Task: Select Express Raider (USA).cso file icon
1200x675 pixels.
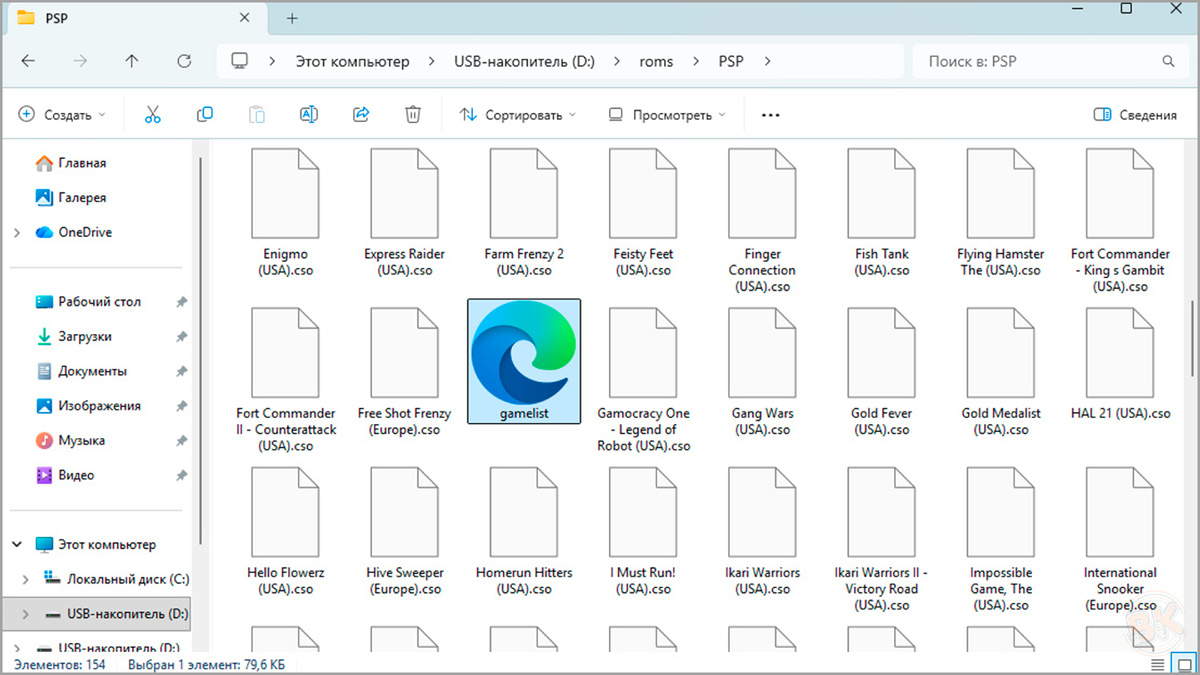Action: (404, 193)
